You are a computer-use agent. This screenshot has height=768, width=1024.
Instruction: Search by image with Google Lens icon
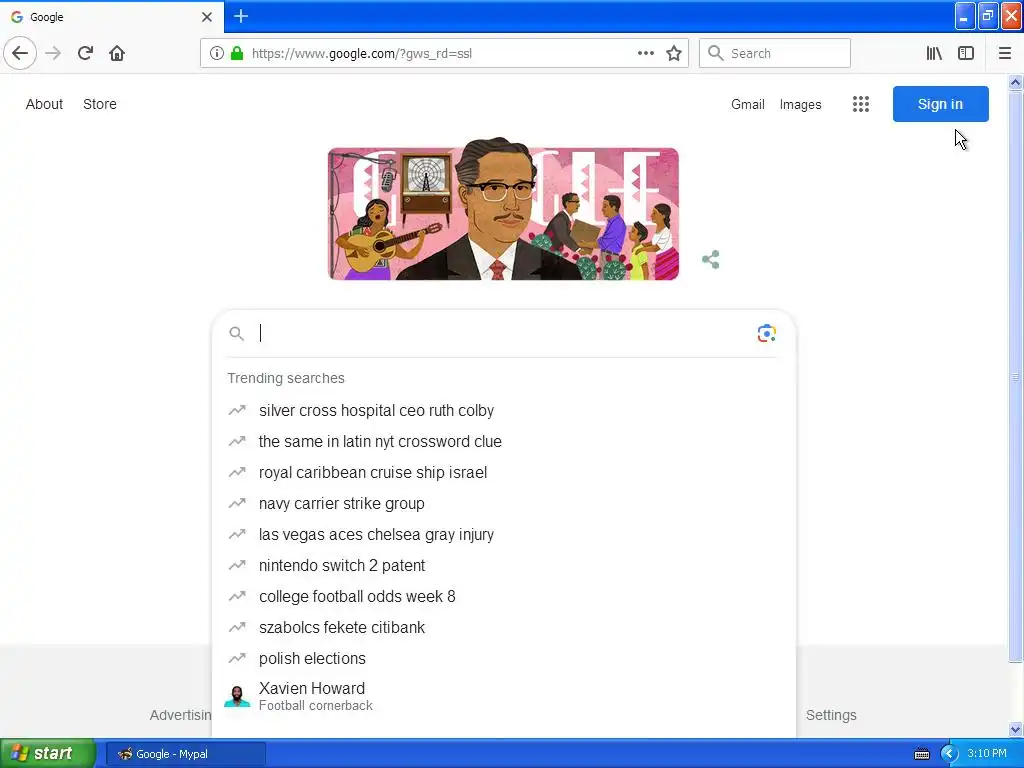pos(767,333)
